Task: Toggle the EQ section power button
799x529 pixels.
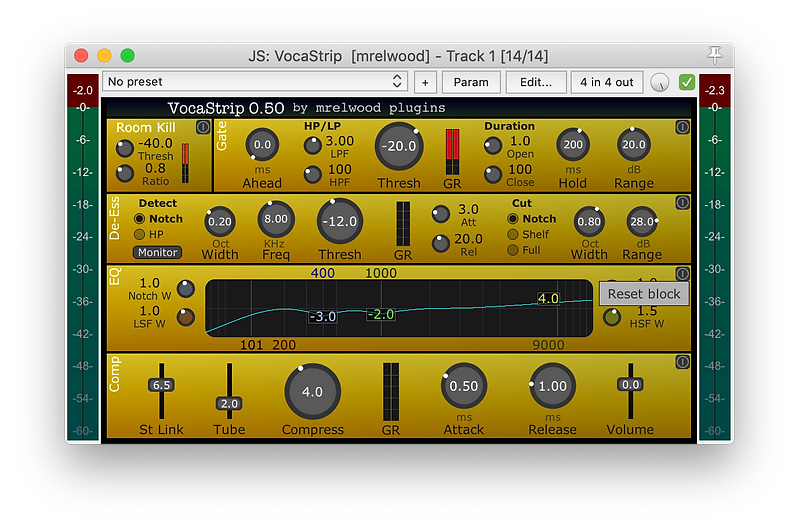Action: 682,274
